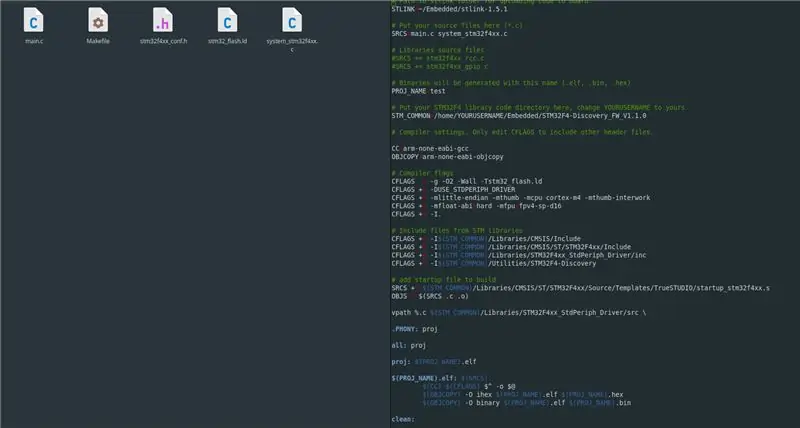Click the commented stm32f4xx_rcc.c line

[438, 58]
